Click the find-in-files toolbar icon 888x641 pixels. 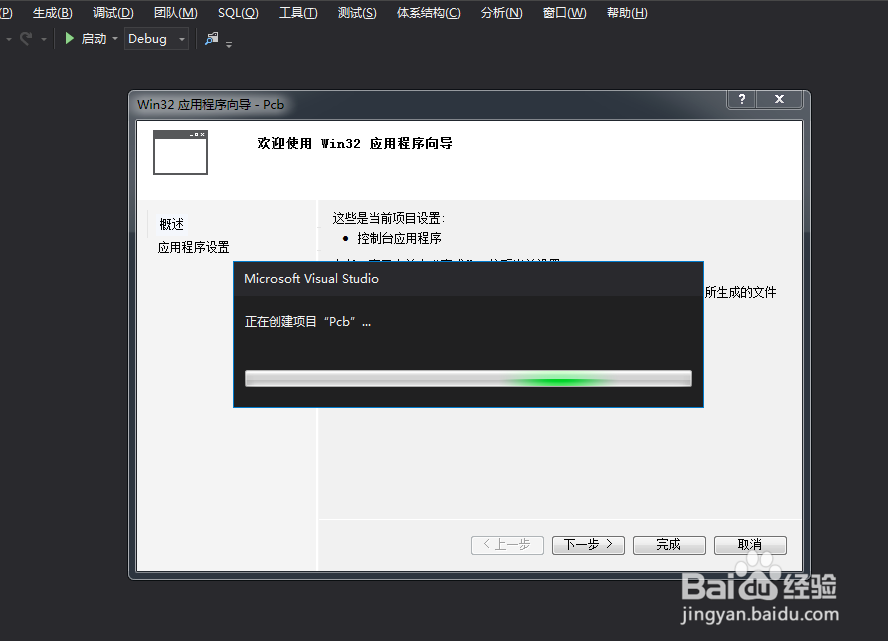click(x=211, y=39)
